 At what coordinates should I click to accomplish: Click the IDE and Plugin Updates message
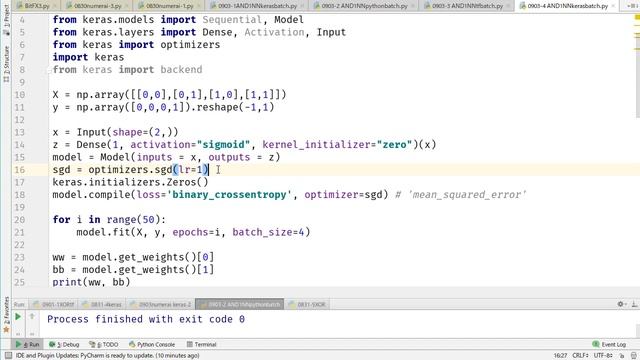(x=107, y=356)
